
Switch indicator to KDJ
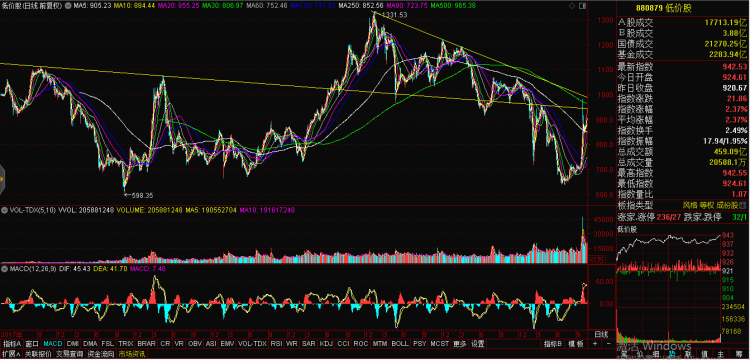326,344
